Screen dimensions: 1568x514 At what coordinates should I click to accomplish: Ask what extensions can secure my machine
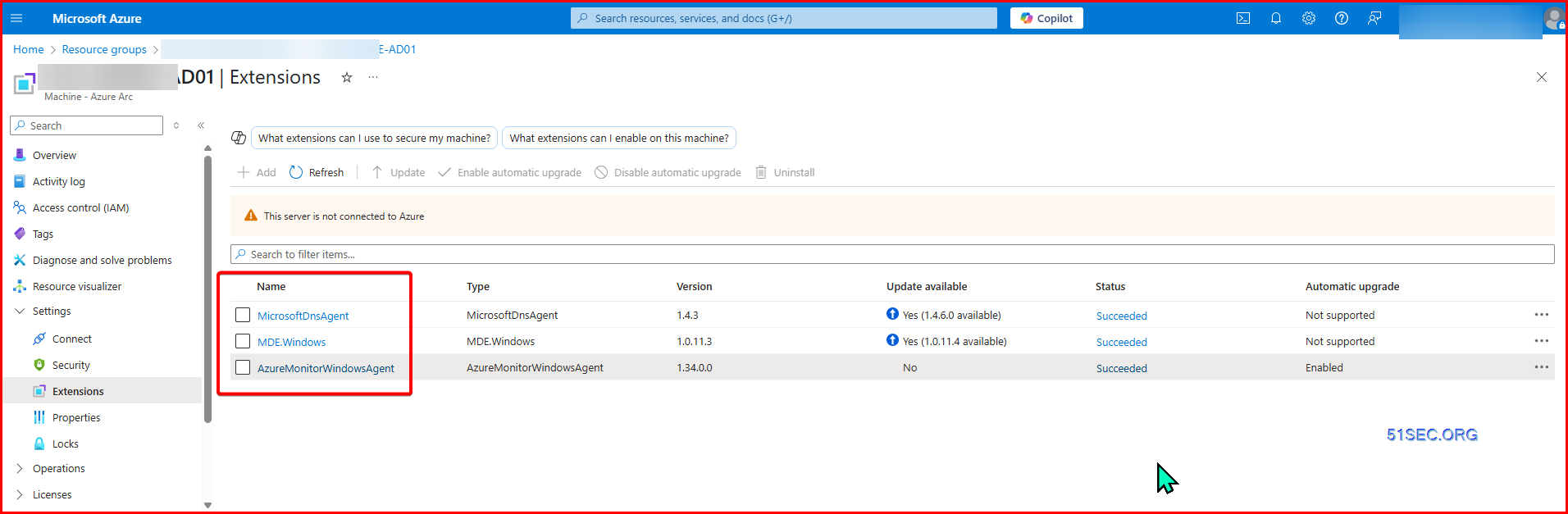374,138
